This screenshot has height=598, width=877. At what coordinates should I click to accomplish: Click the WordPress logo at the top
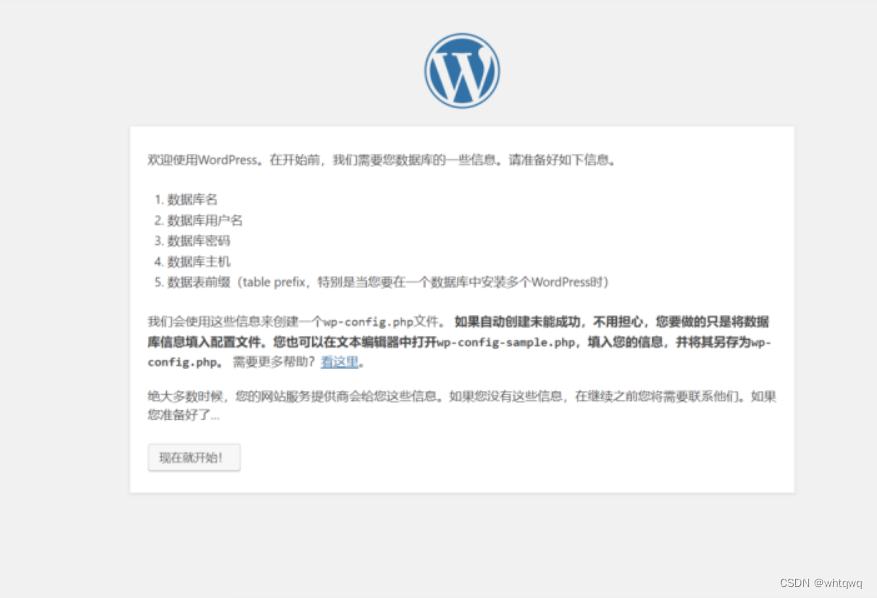(462, 71)
